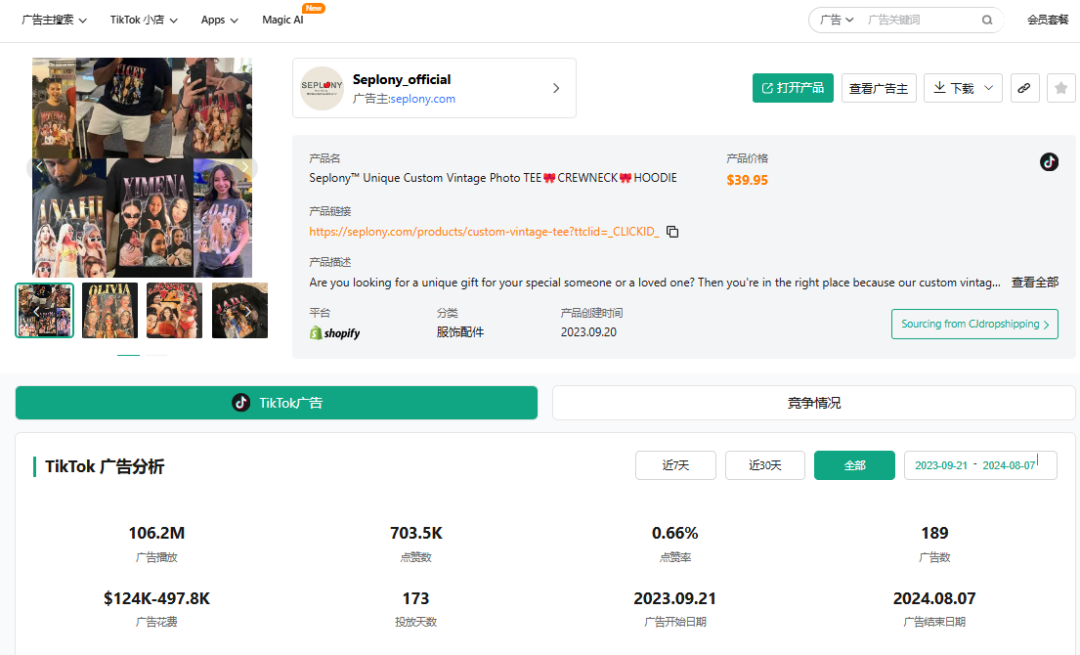Screen dimensions: 1080x655
Task: Click the search magnifier icon in the keyword bar
Action: 986,19
